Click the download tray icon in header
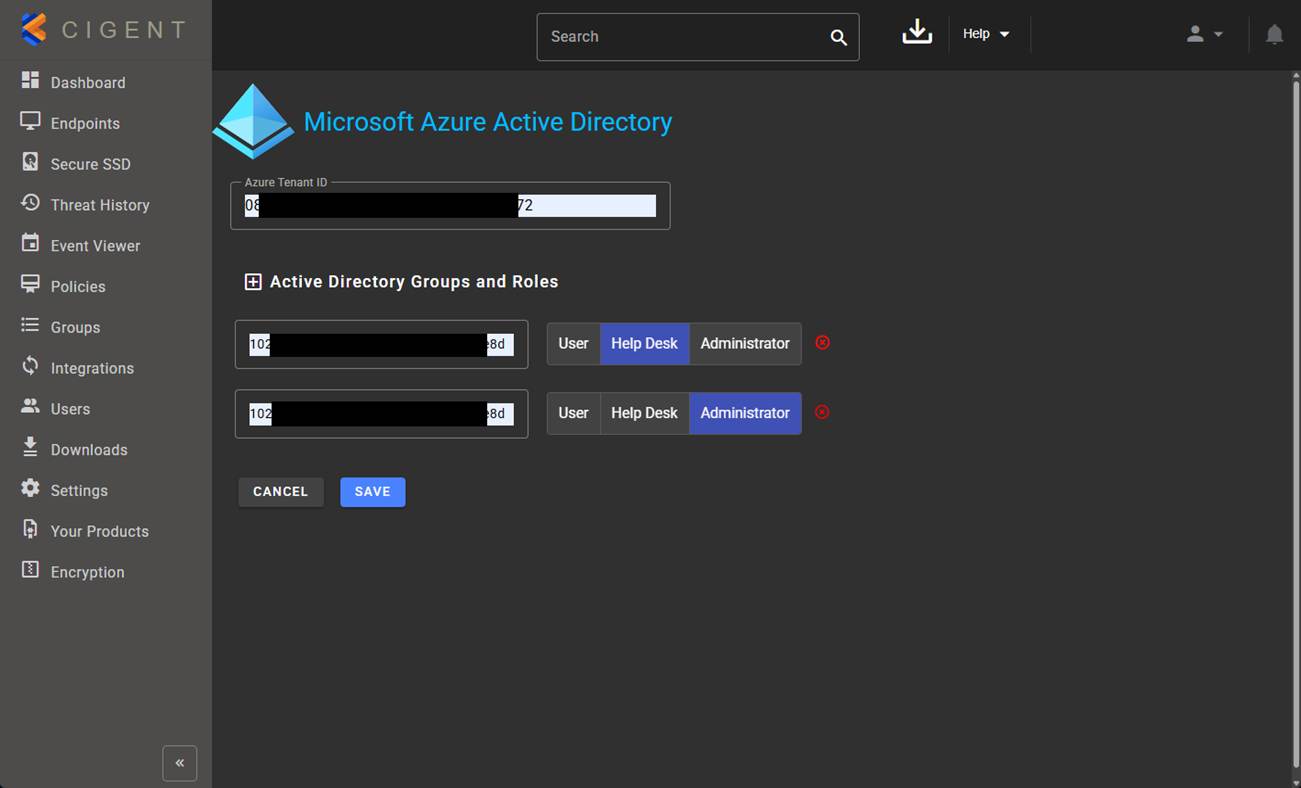The width and height of the screenshot is (1301, 788). click(917, 33)
